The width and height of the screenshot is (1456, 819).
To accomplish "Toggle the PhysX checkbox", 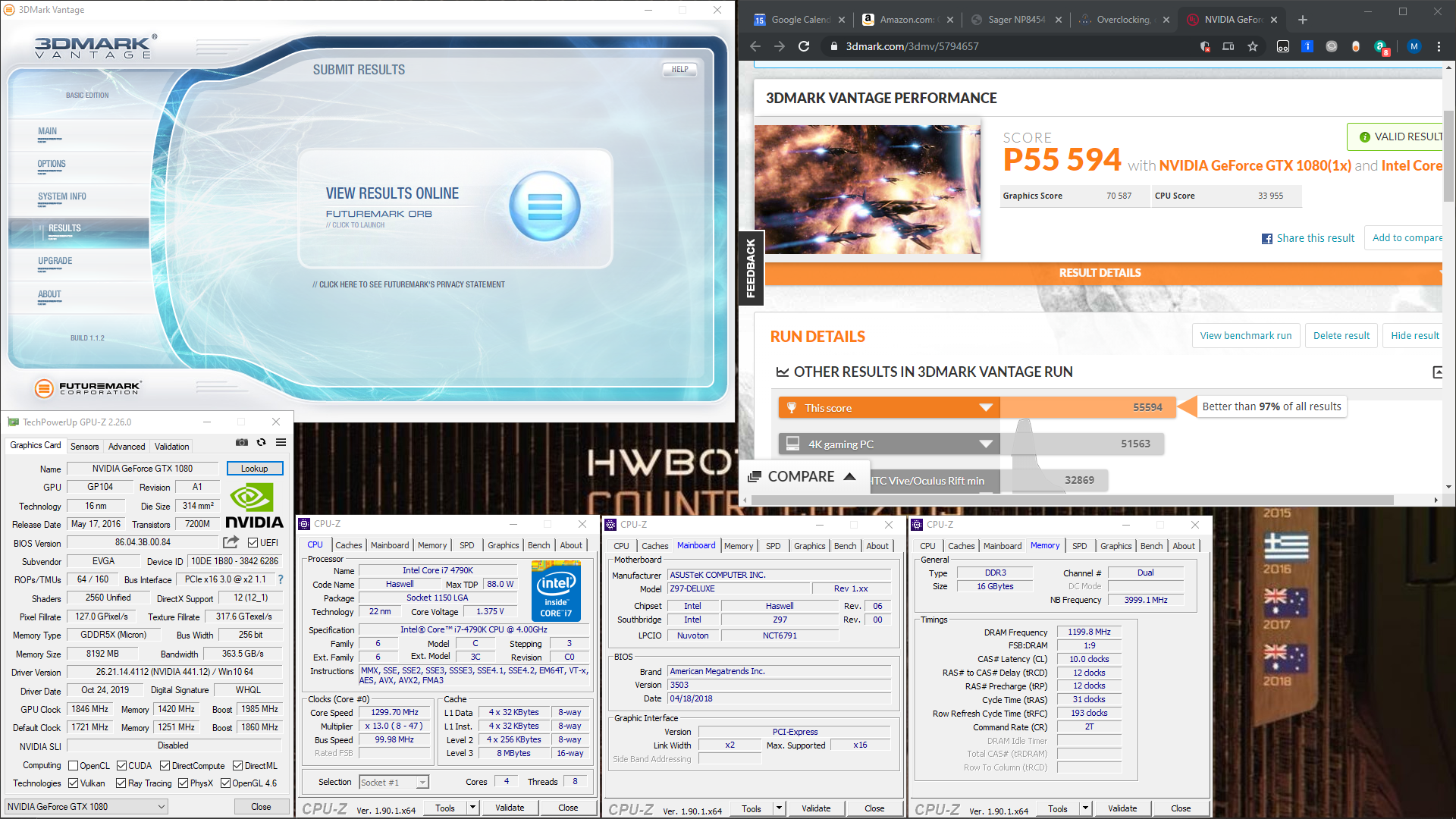I will pos(183,783).
